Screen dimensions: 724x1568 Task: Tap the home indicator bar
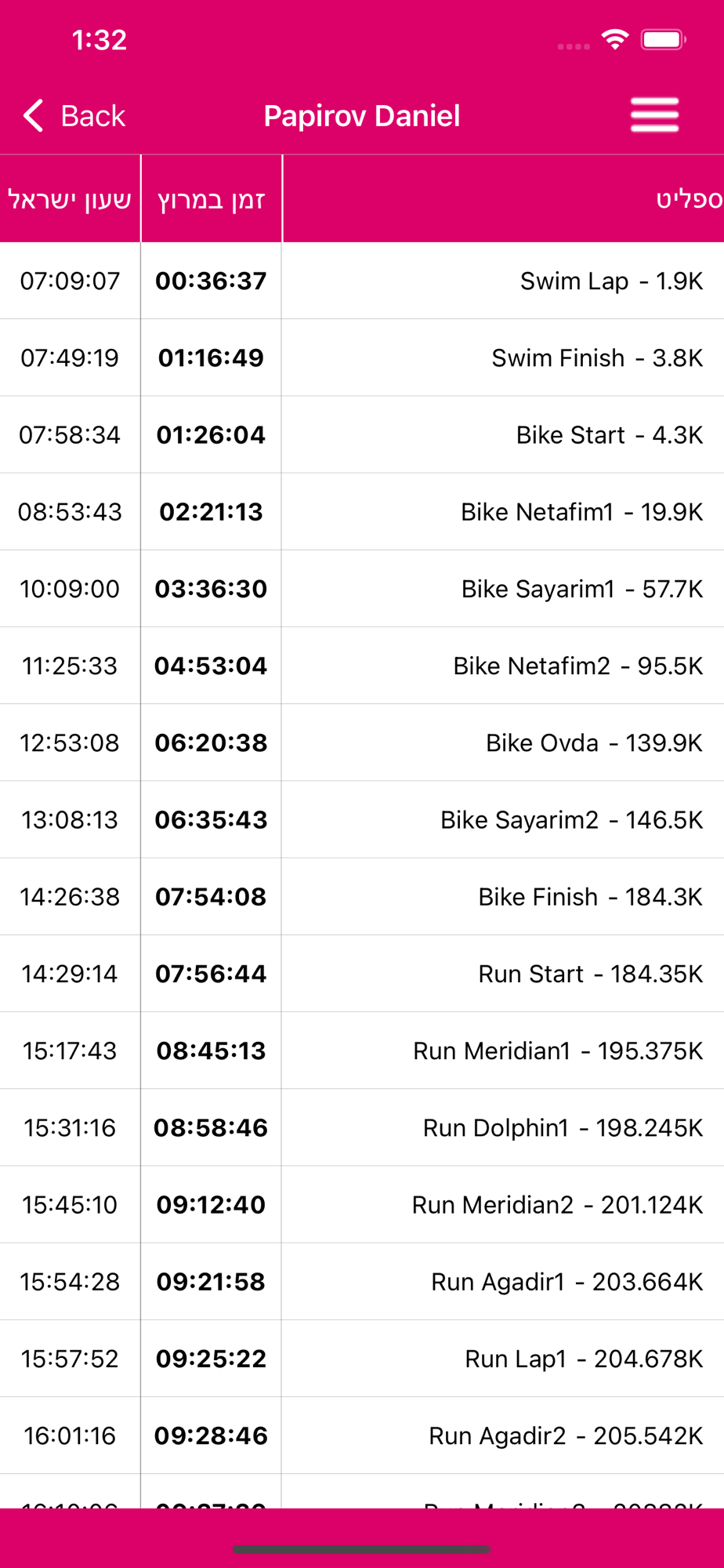click(362, 1549)
